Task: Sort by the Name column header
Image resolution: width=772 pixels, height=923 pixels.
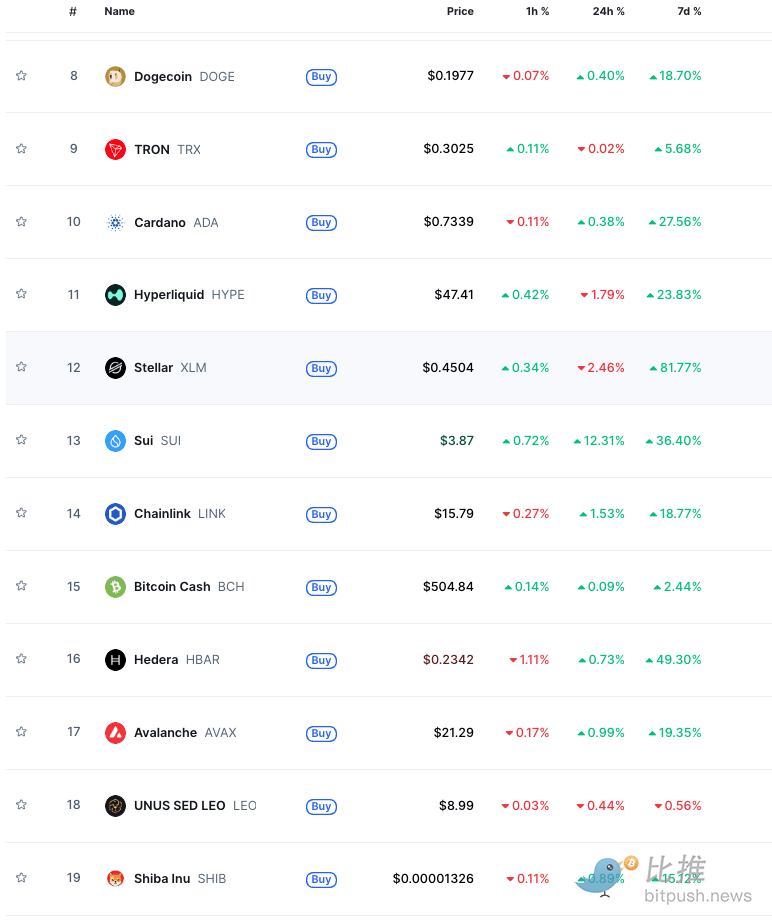Action: tap(120, 11)
